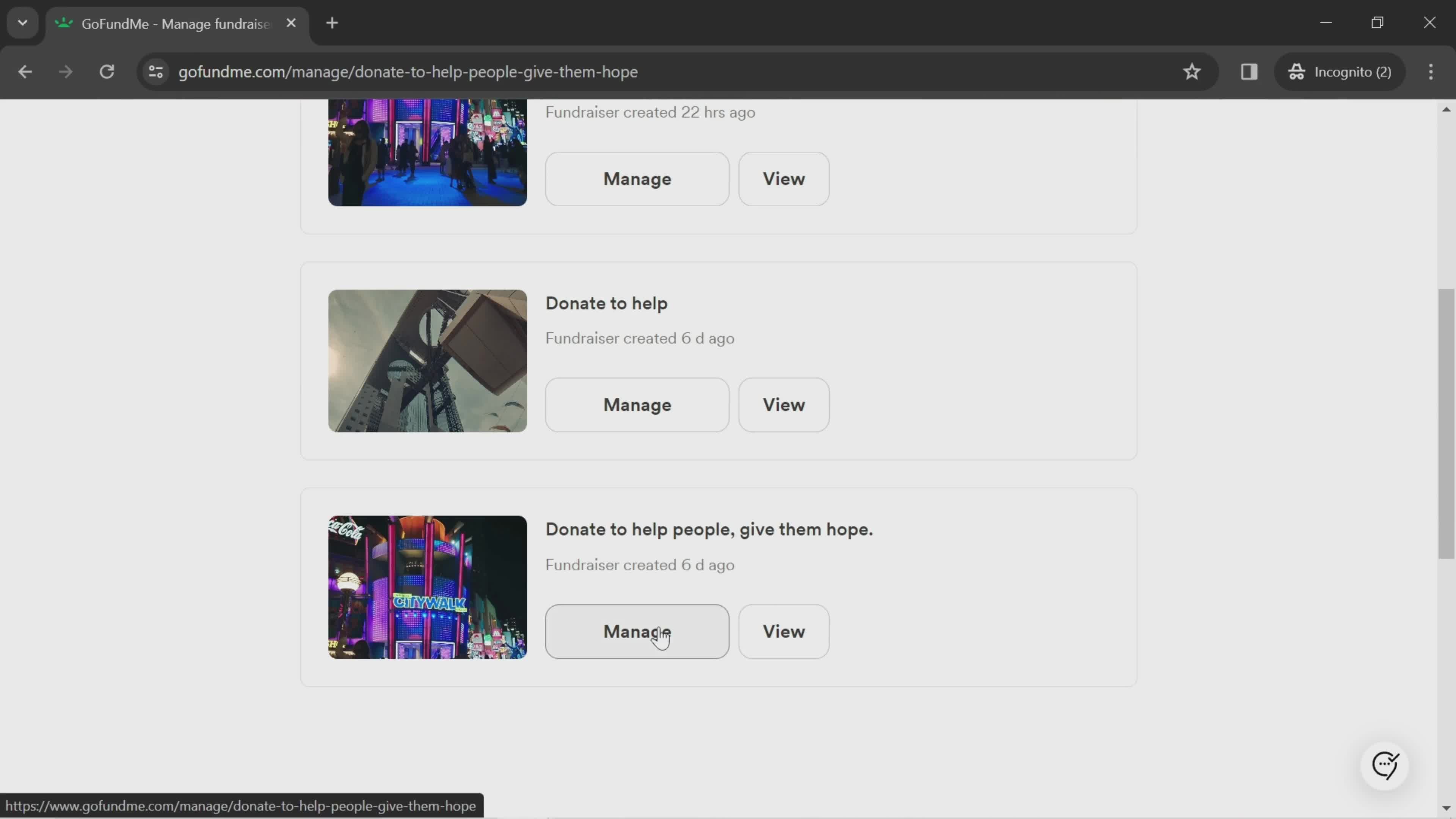Select 'Donate to help people, give them hope.' title
This screenshot has height=819, width=1456.
709,530
